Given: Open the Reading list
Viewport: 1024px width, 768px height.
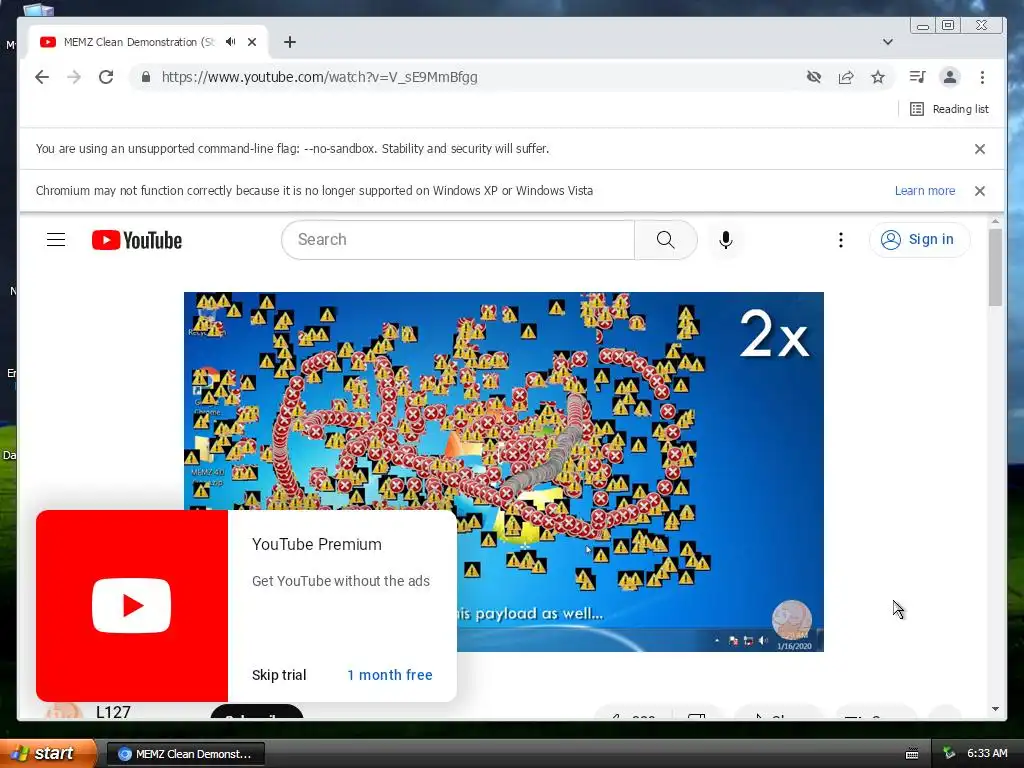Looking at the screenshot, I should point(950,109).
